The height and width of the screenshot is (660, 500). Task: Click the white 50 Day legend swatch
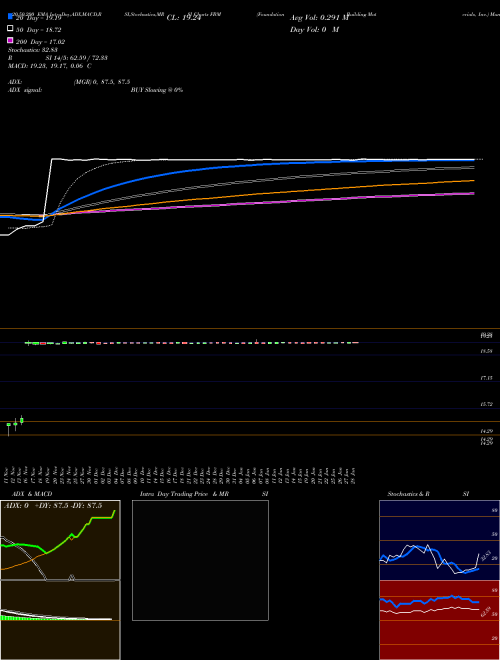pyautogui.click(x=10, y=29)
